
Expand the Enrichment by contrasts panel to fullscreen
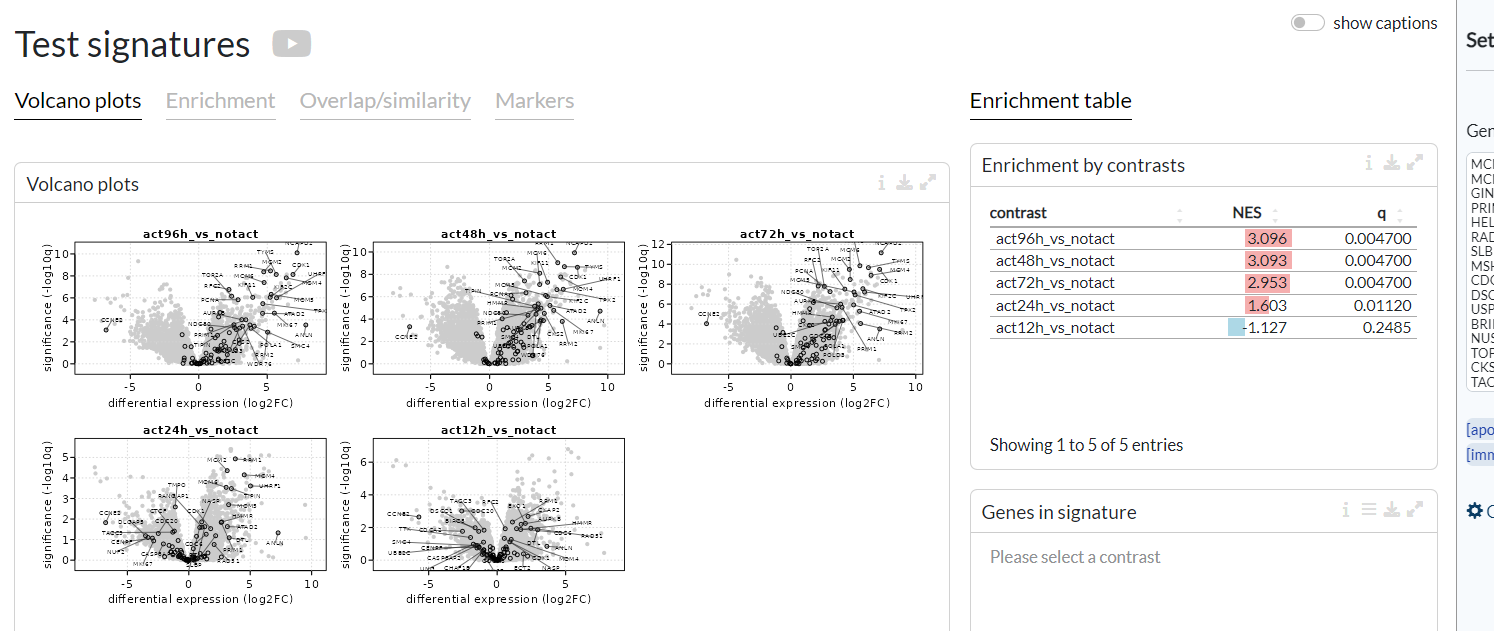click(x=1417, y=161)
